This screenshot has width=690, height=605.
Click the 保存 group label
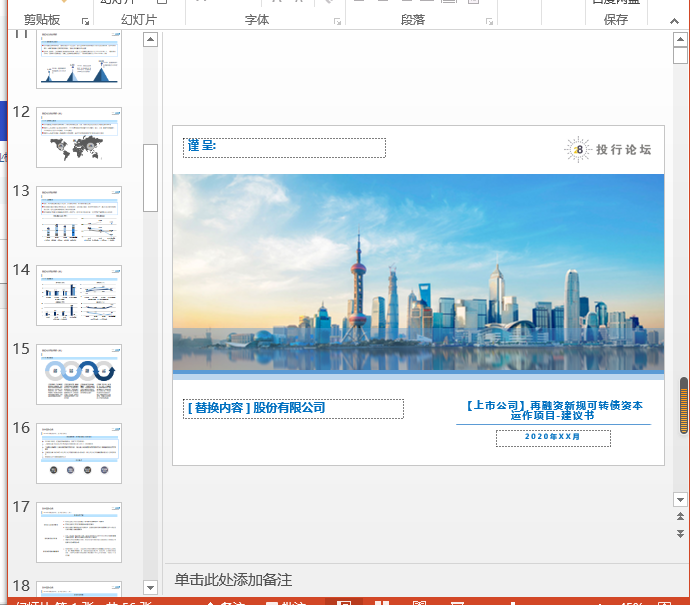coord(616,20)
